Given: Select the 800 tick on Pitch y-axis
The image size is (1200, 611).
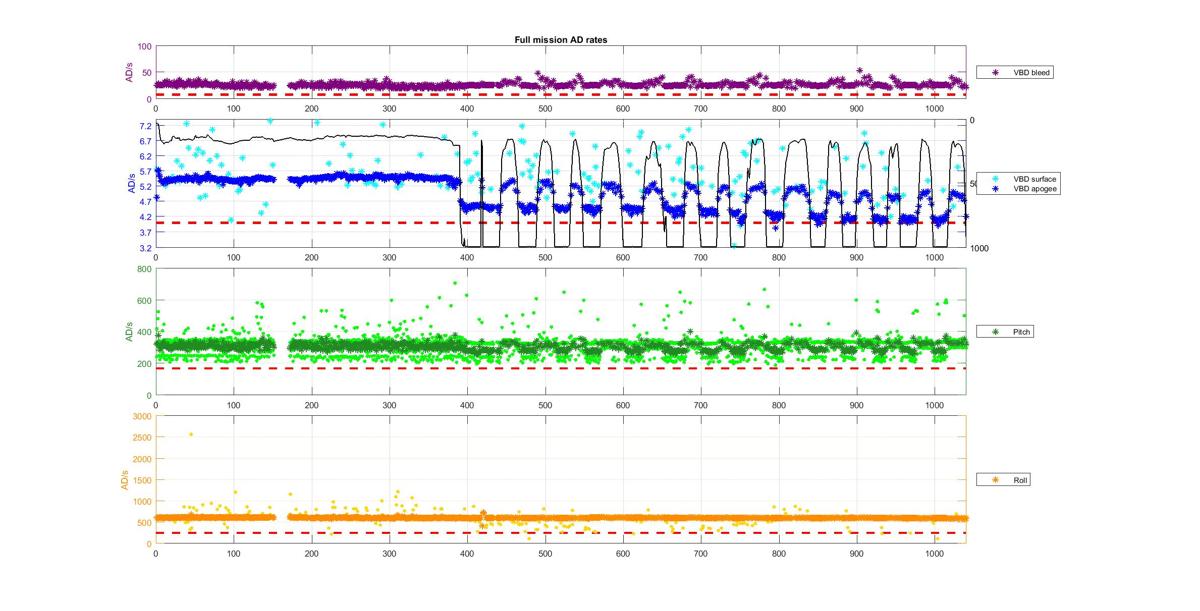Looking at the screenshot, I should [144, 269].
